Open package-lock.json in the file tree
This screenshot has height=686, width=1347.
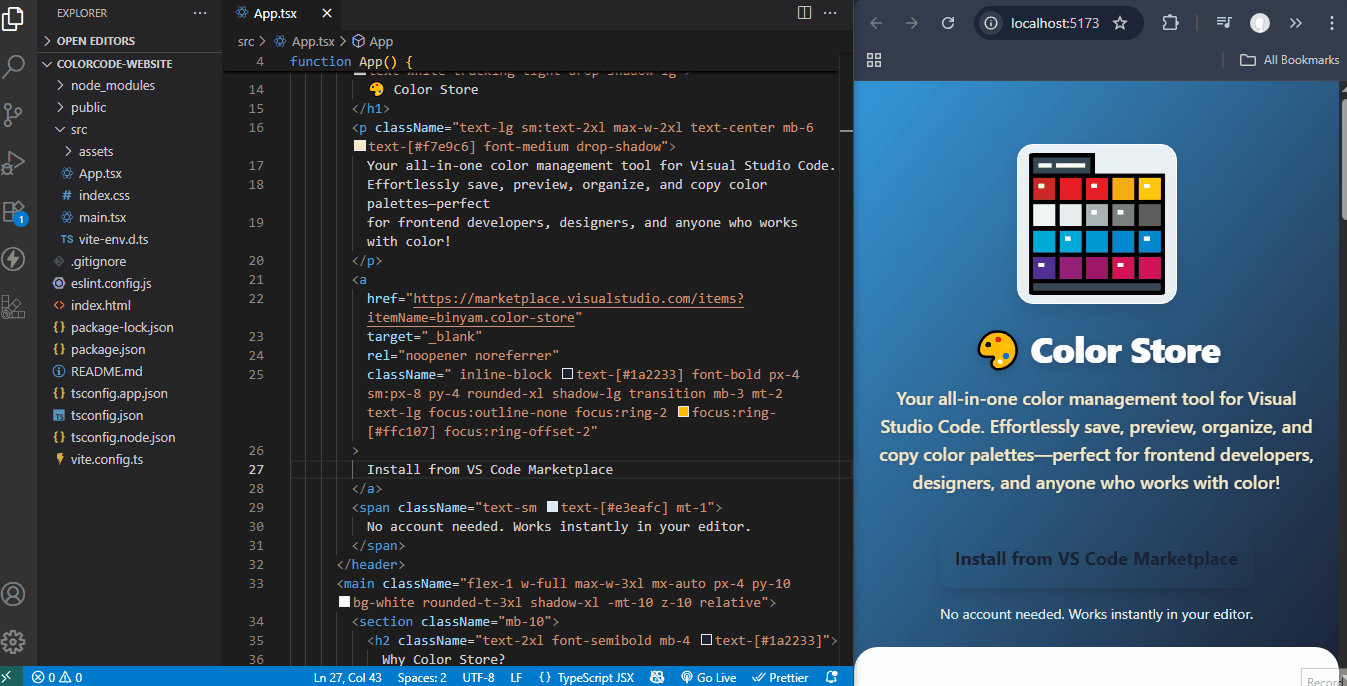(122, 327)
